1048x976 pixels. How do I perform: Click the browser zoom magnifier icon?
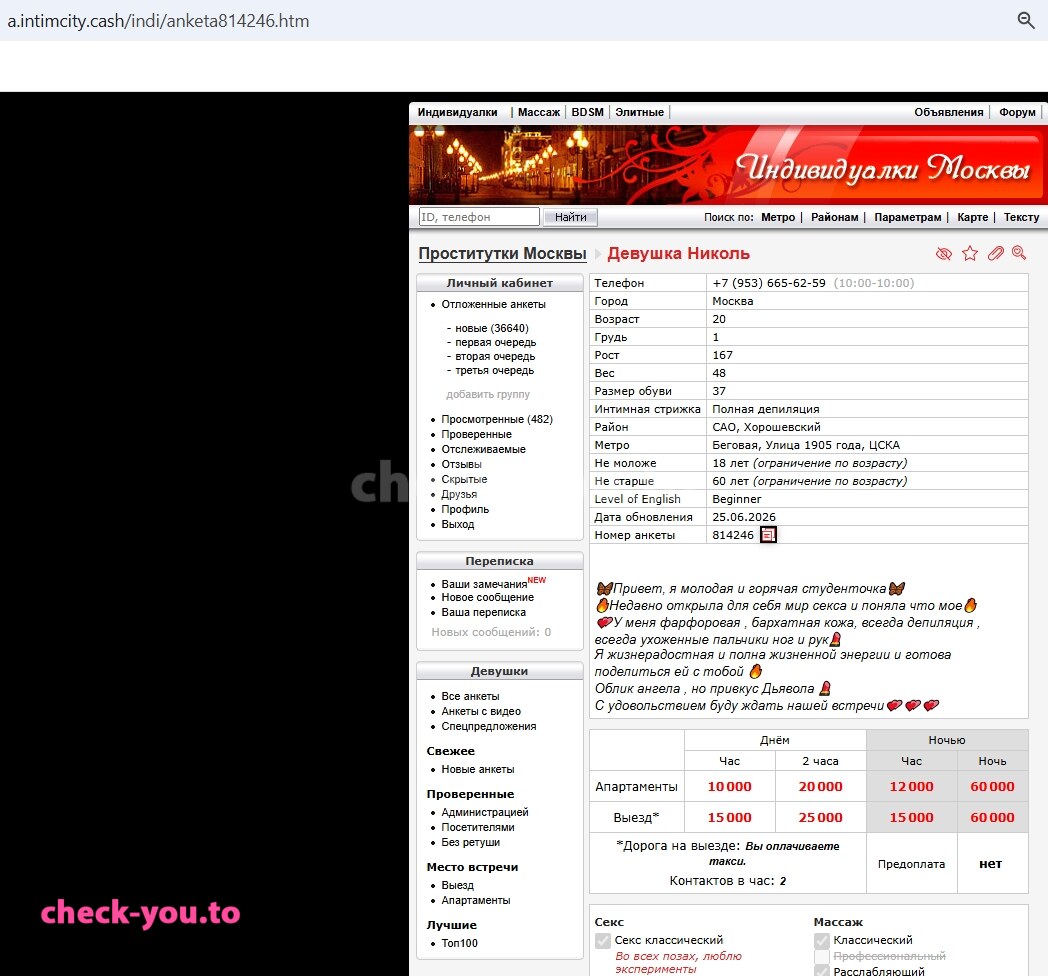(x=1025, y=20)
